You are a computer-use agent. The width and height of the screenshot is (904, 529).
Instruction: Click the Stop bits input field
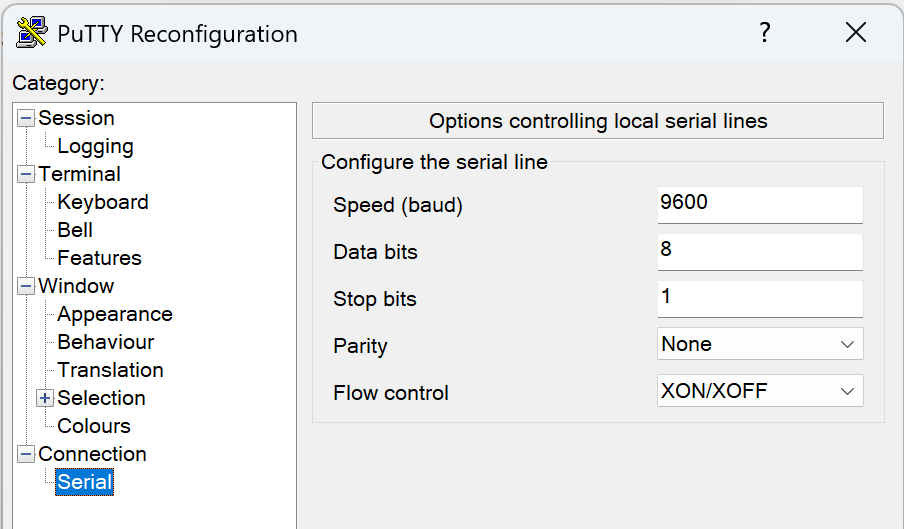[760, 298]
